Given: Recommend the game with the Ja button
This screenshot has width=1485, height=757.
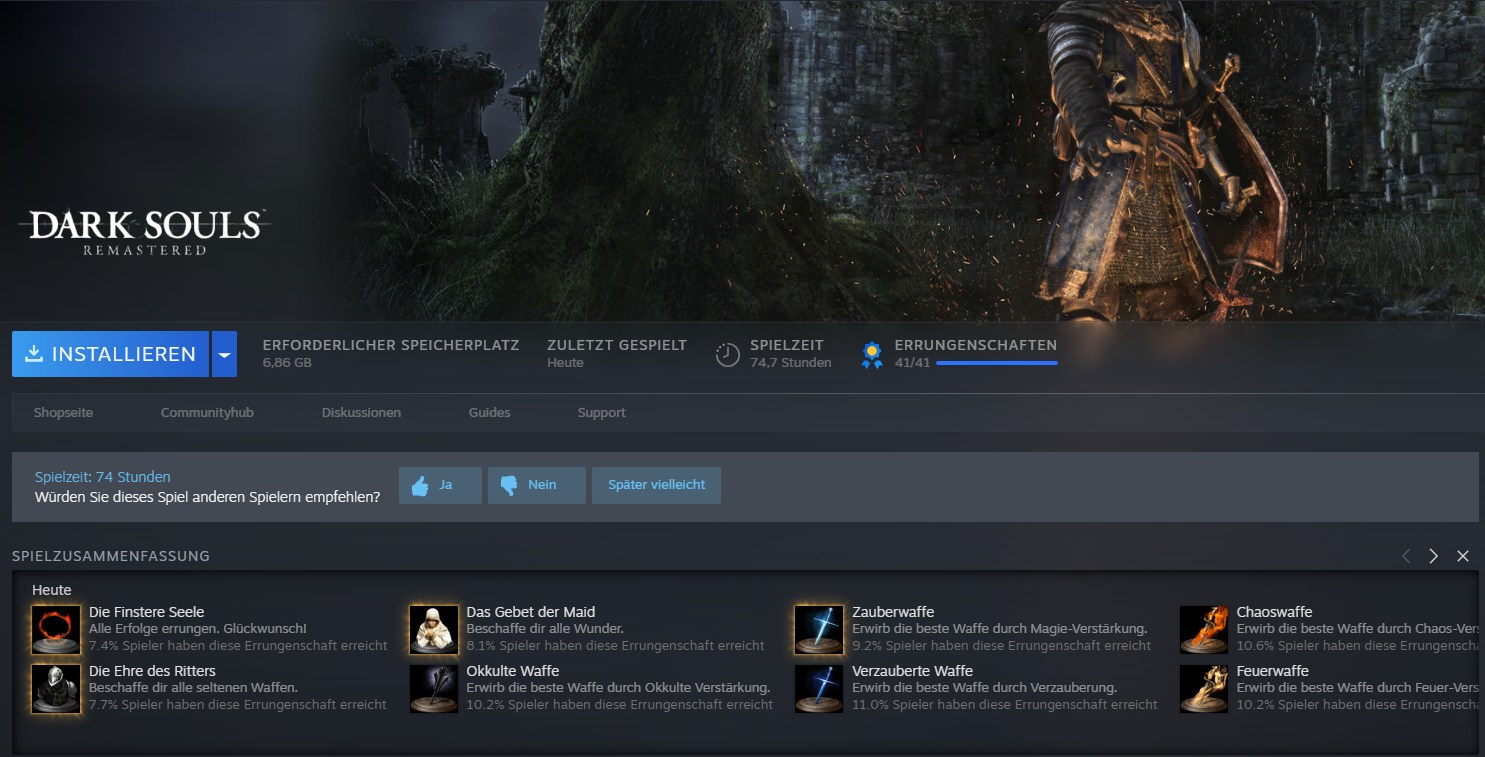Looking at the screenshot, I should point(440,485).
